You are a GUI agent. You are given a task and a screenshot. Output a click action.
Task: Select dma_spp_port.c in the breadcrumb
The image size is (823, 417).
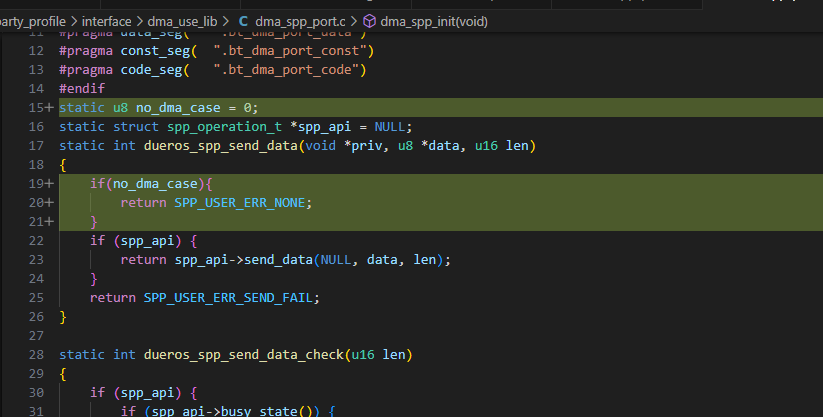[300, 22]
